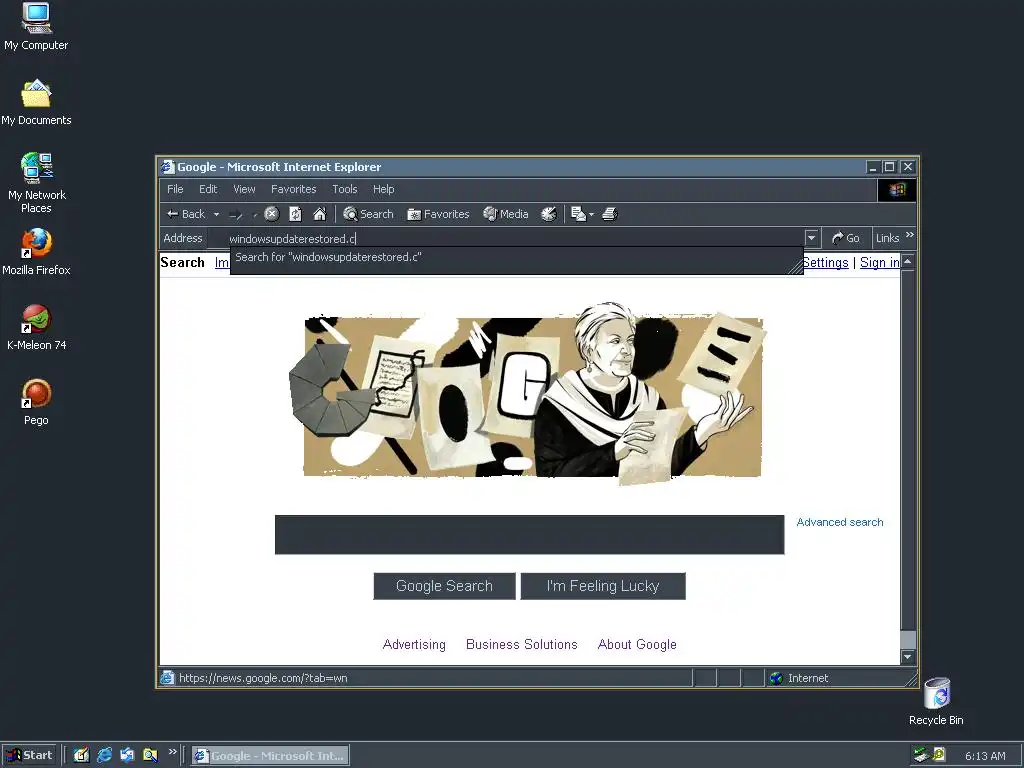Click the Google doodle image
1024x768 pixels.
click(x=526, y=394)
